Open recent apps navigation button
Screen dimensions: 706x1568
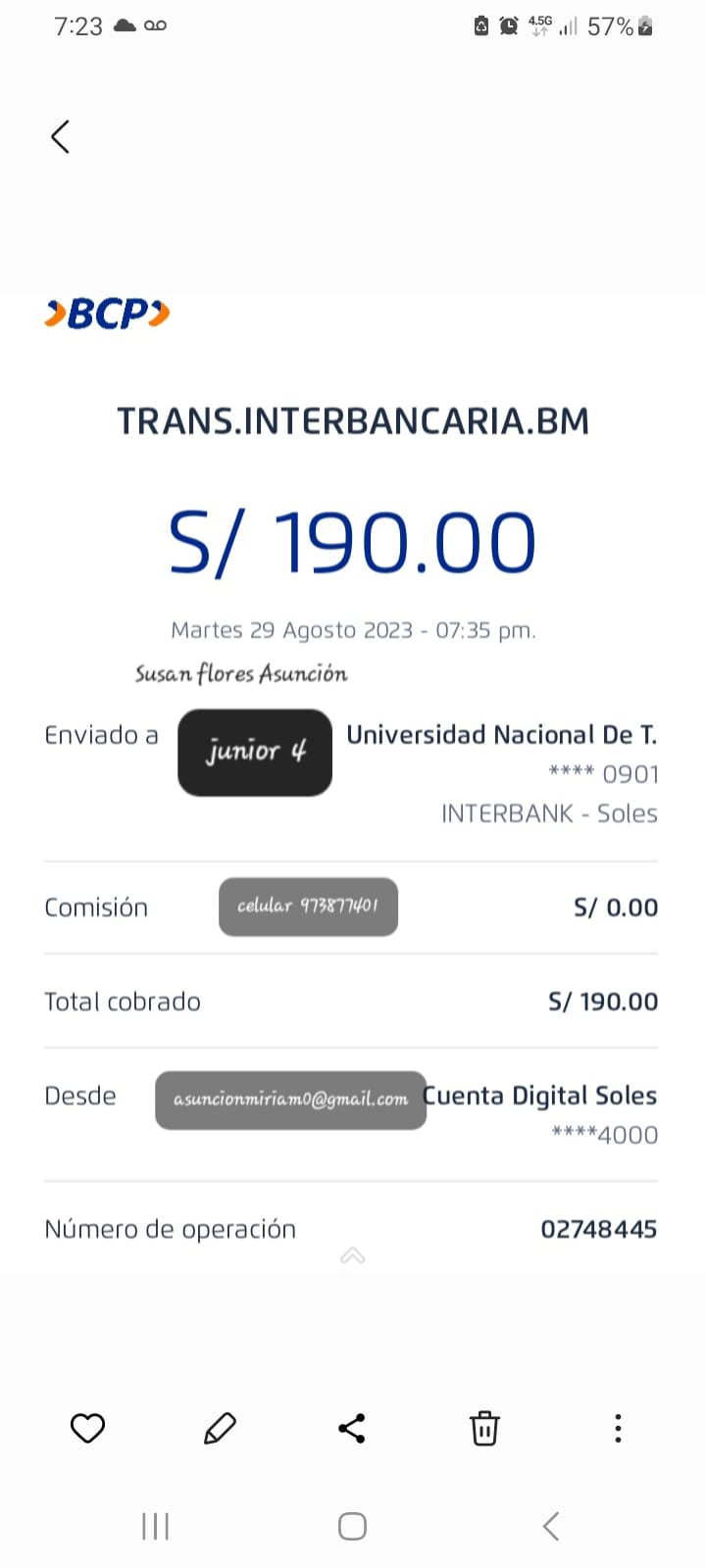(156, 1526)
